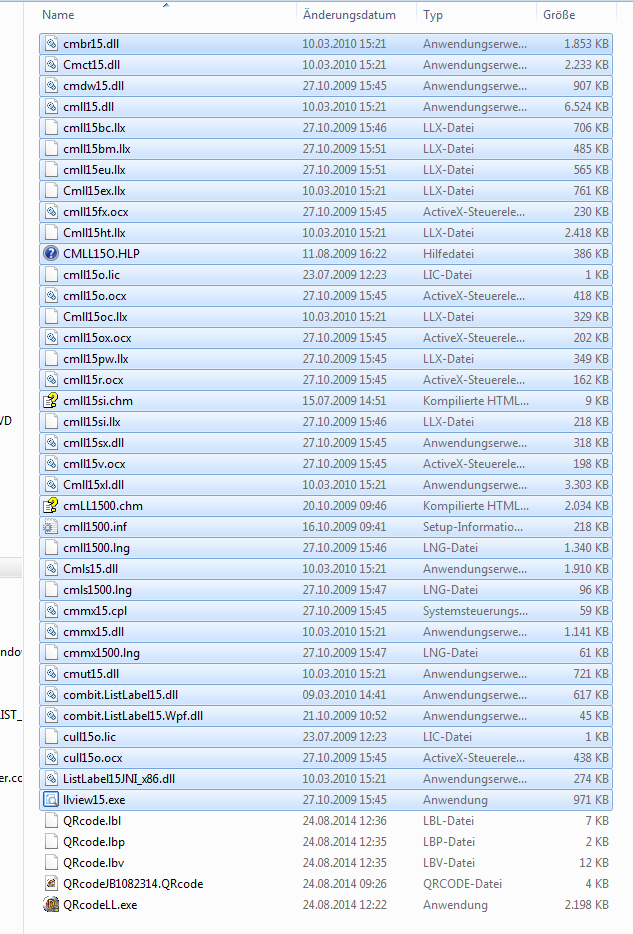Sort files by Größe column

(x=559, y=15)
